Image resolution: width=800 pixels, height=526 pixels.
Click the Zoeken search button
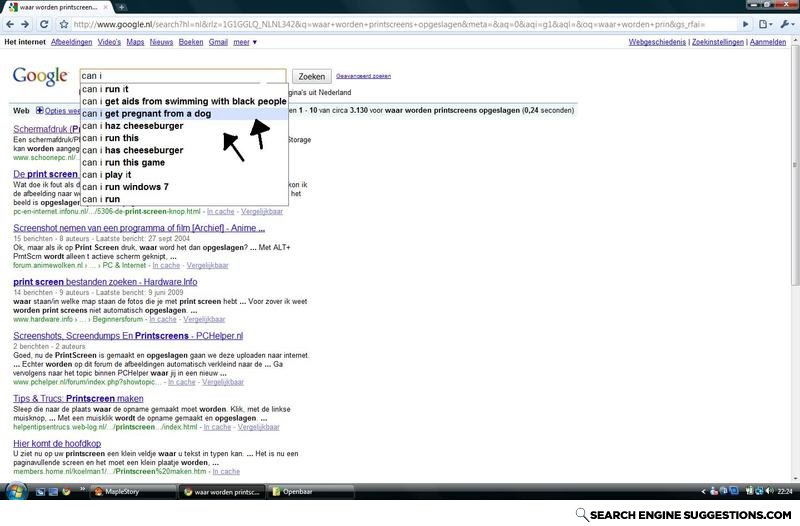click(x=312, y=76)
